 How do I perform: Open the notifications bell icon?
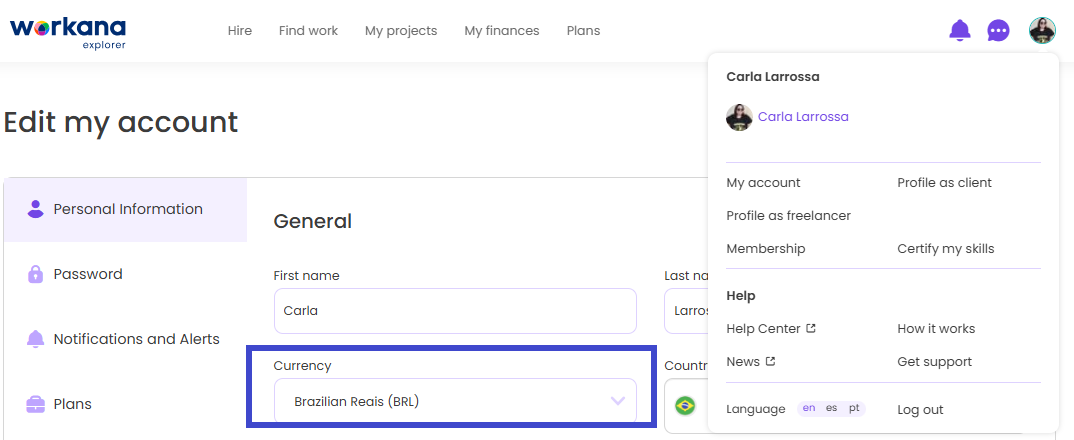coord(960,30)
